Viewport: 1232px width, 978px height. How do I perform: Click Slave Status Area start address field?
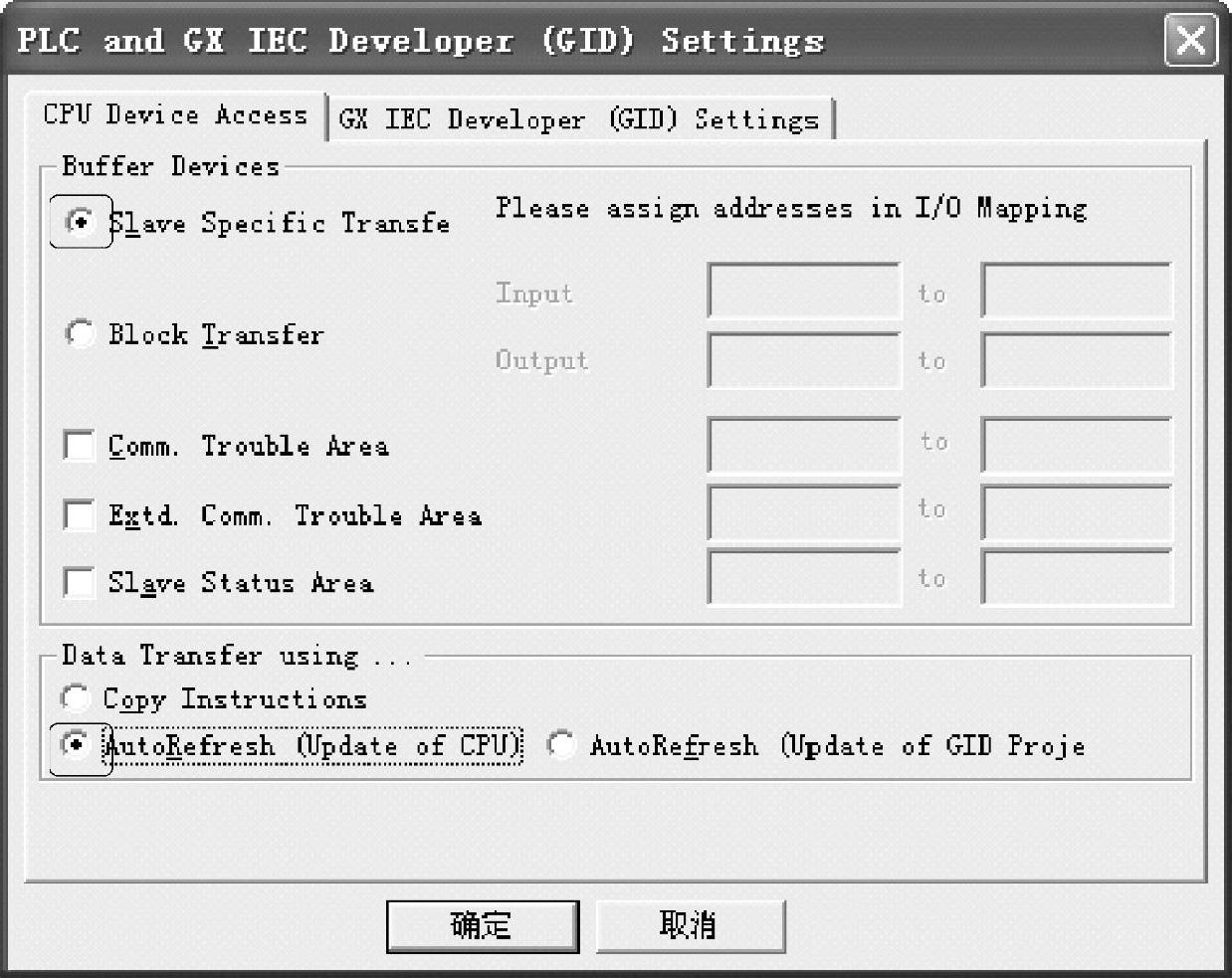[x=804, y=576]
